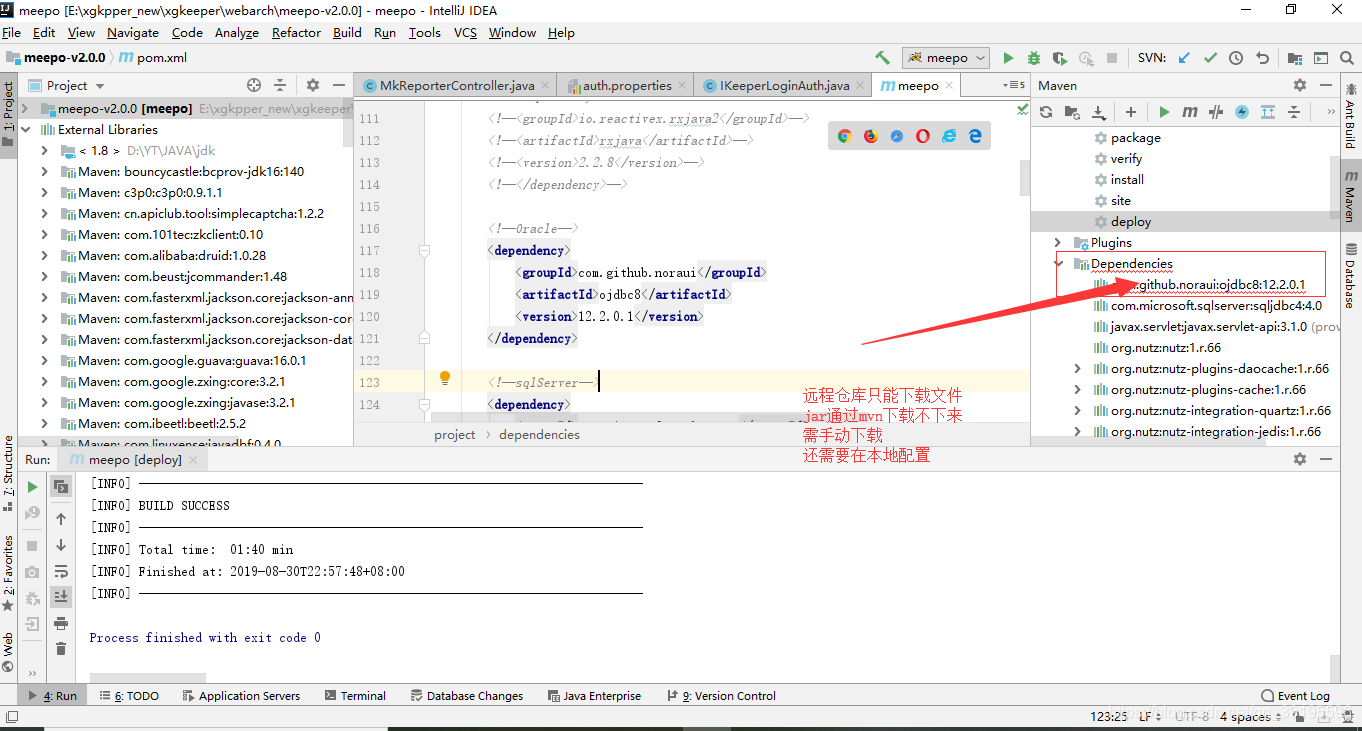Collapse External Libraries tree node

pyautogui.click(x=27, y=129)
